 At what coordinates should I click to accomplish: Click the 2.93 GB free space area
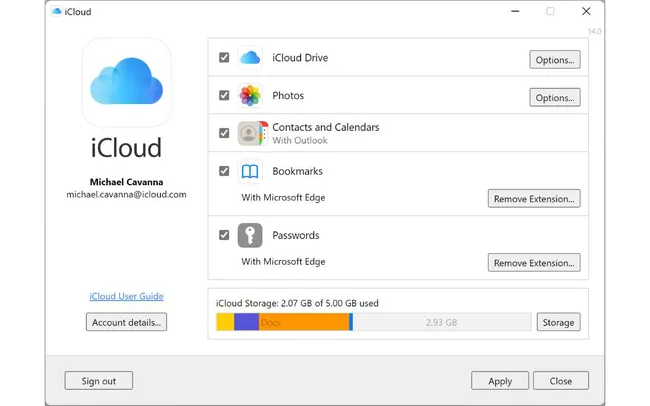pos(442,322)
